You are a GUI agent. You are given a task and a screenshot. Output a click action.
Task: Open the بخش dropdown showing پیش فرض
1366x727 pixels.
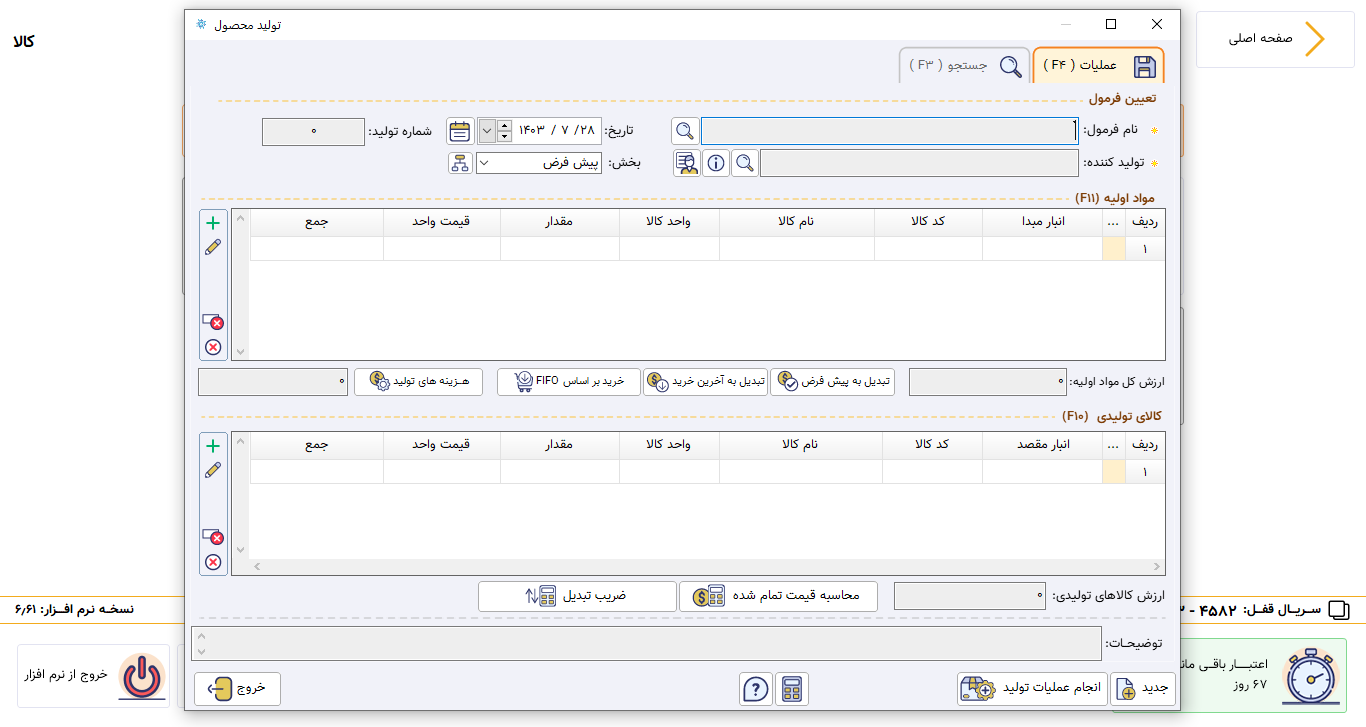[539, 162]
